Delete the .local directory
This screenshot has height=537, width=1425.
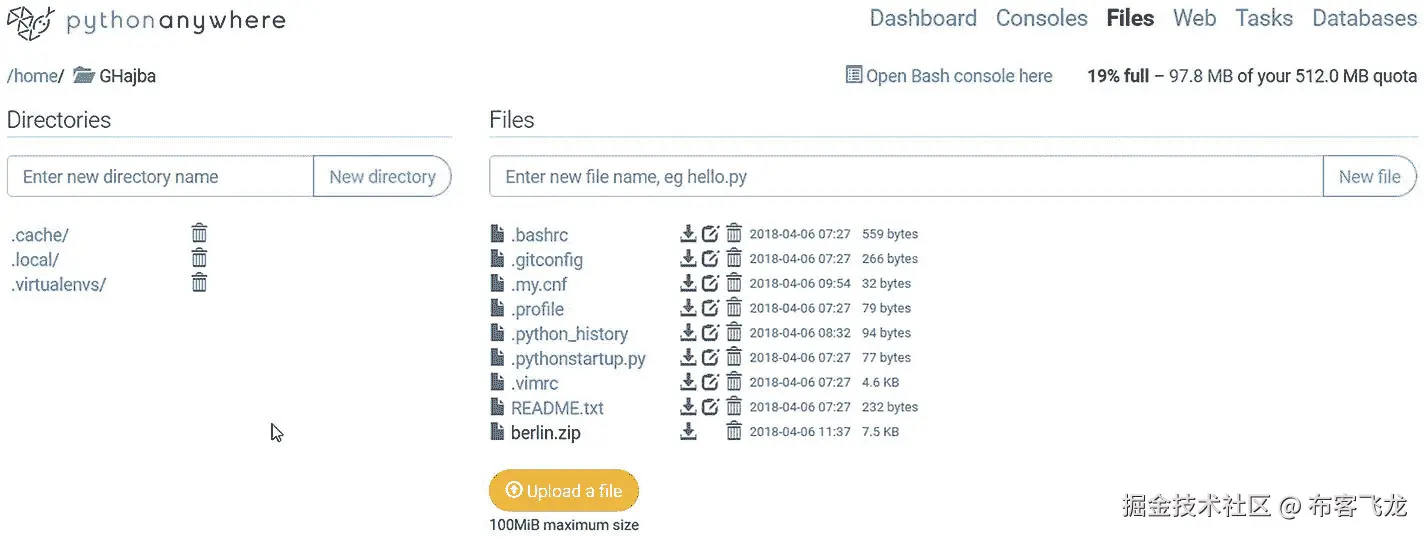pos(199,258)
